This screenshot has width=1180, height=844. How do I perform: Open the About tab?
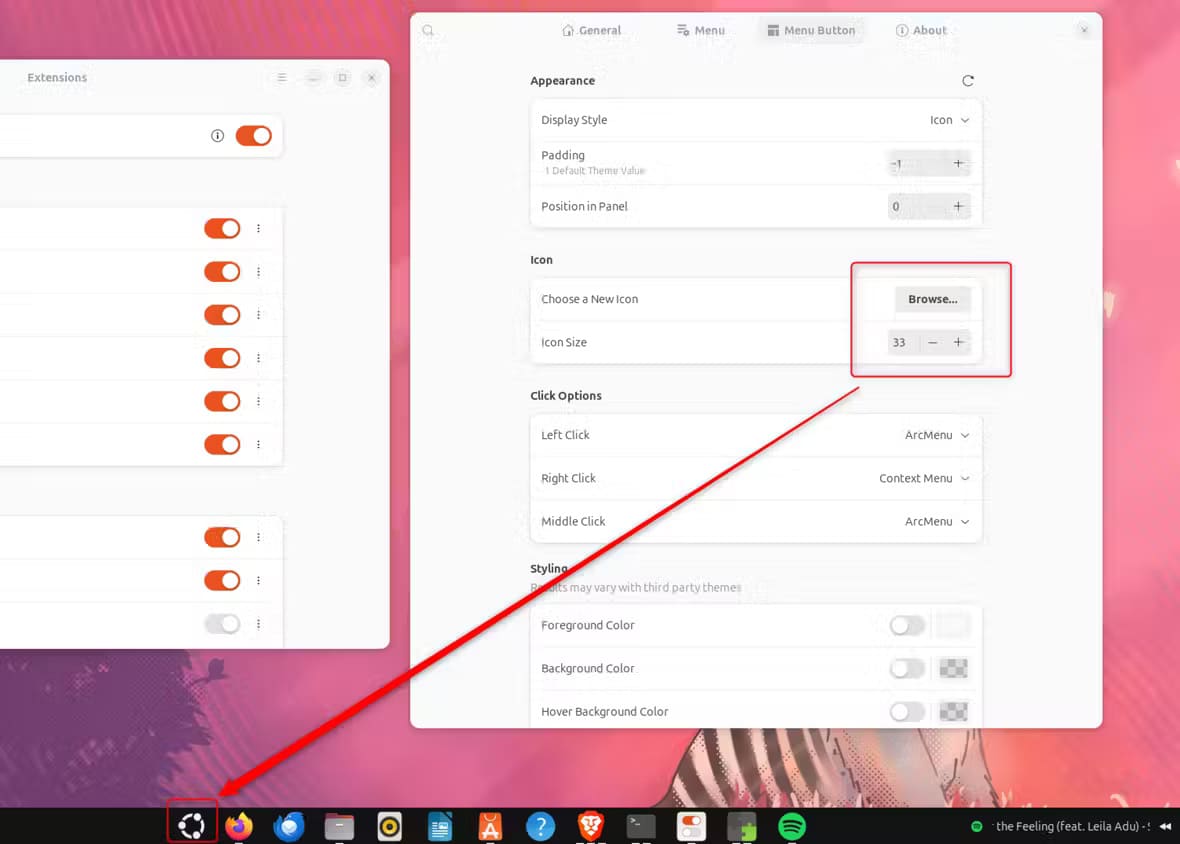pyautogui.click(x=921, y=30)
